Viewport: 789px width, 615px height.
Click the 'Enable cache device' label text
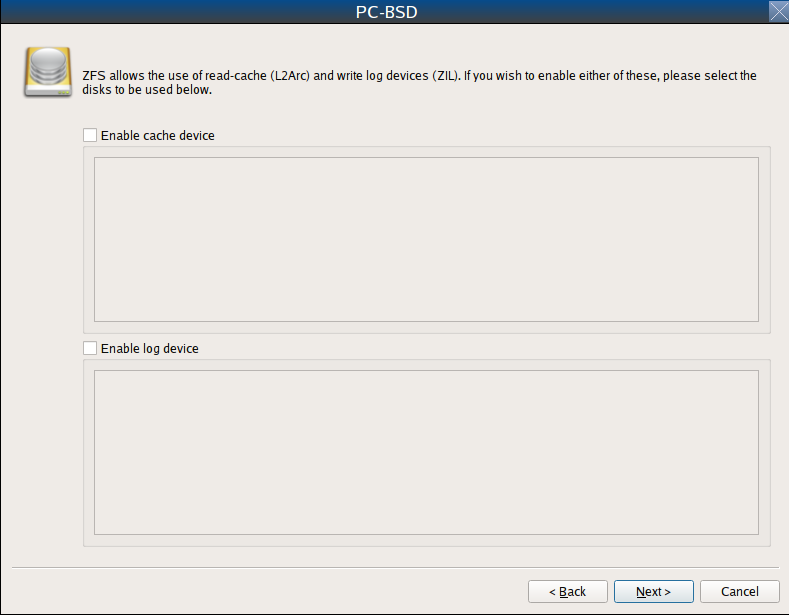coord(157,135)
